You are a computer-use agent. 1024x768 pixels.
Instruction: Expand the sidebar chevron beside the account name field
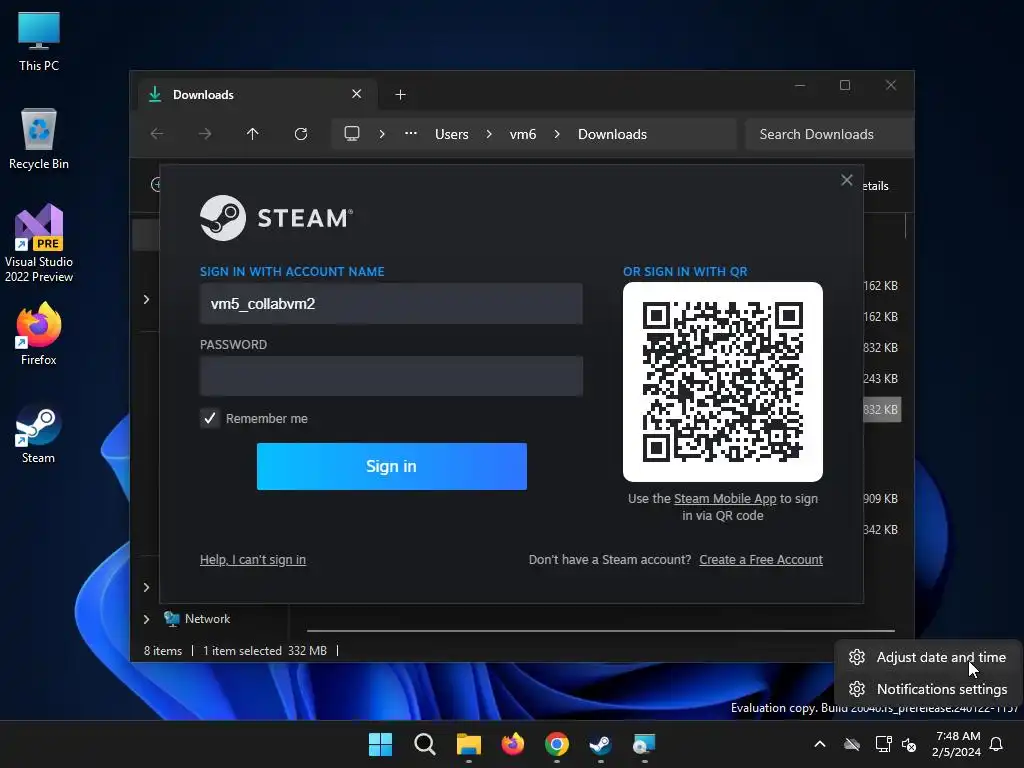tap(146, 299)
